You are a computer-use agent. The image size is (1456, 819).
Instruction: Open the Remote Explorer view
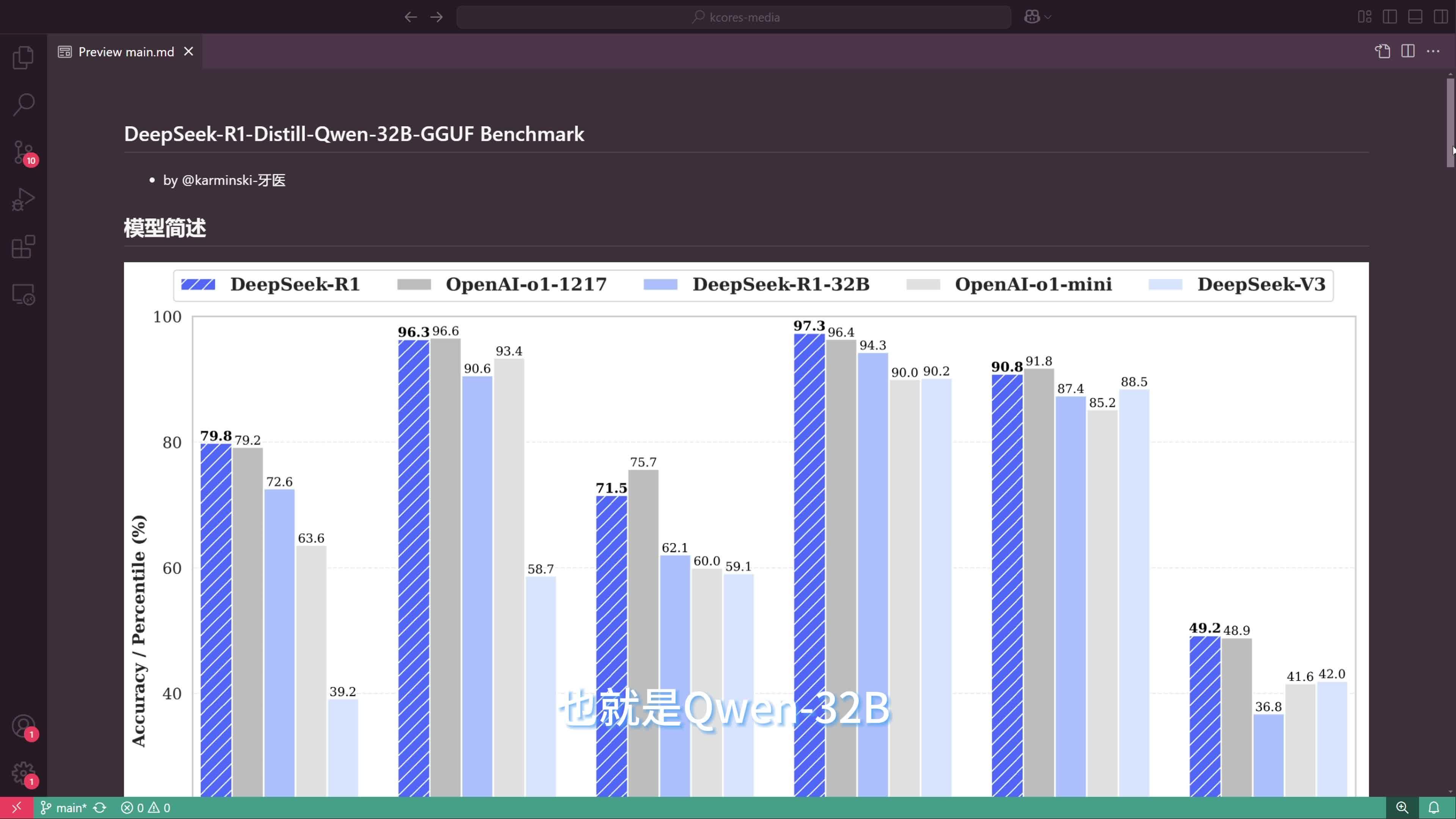click(23, 295)
